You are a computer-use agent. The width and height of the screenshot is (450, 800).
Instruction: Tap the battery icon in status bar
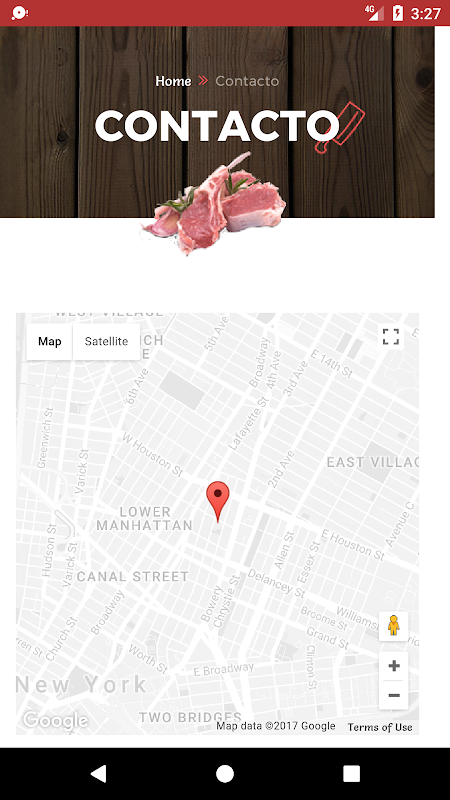point(397,13)
